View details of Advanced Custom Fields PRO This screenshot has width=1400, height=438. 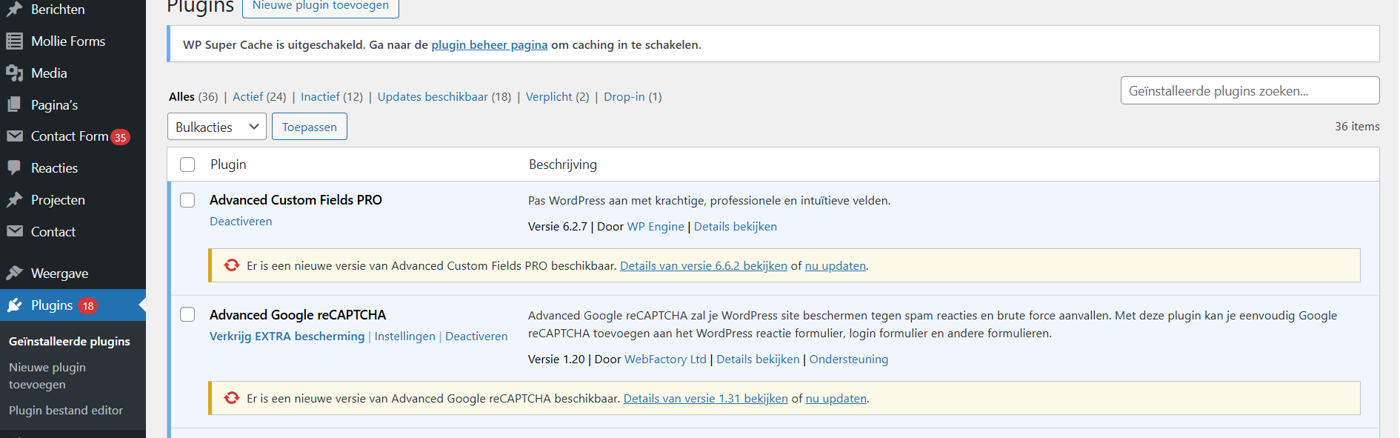(735, 227)
